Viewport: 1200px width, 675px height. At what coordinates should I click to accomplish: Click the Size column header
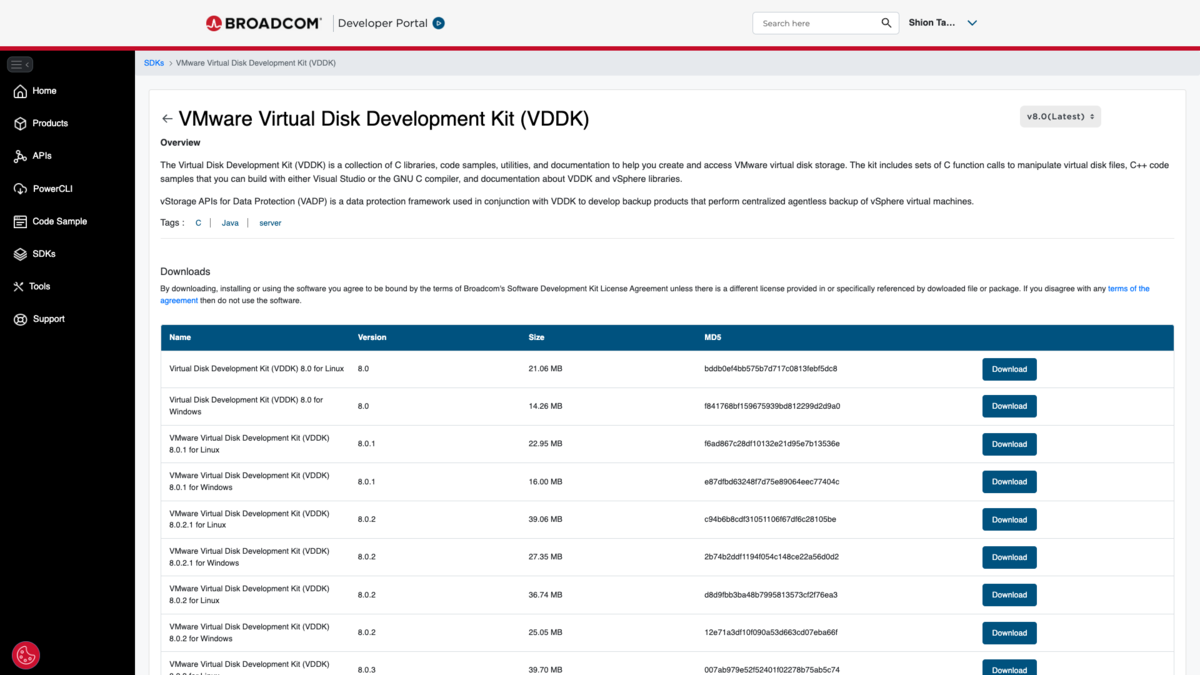[x=536, y=337]
